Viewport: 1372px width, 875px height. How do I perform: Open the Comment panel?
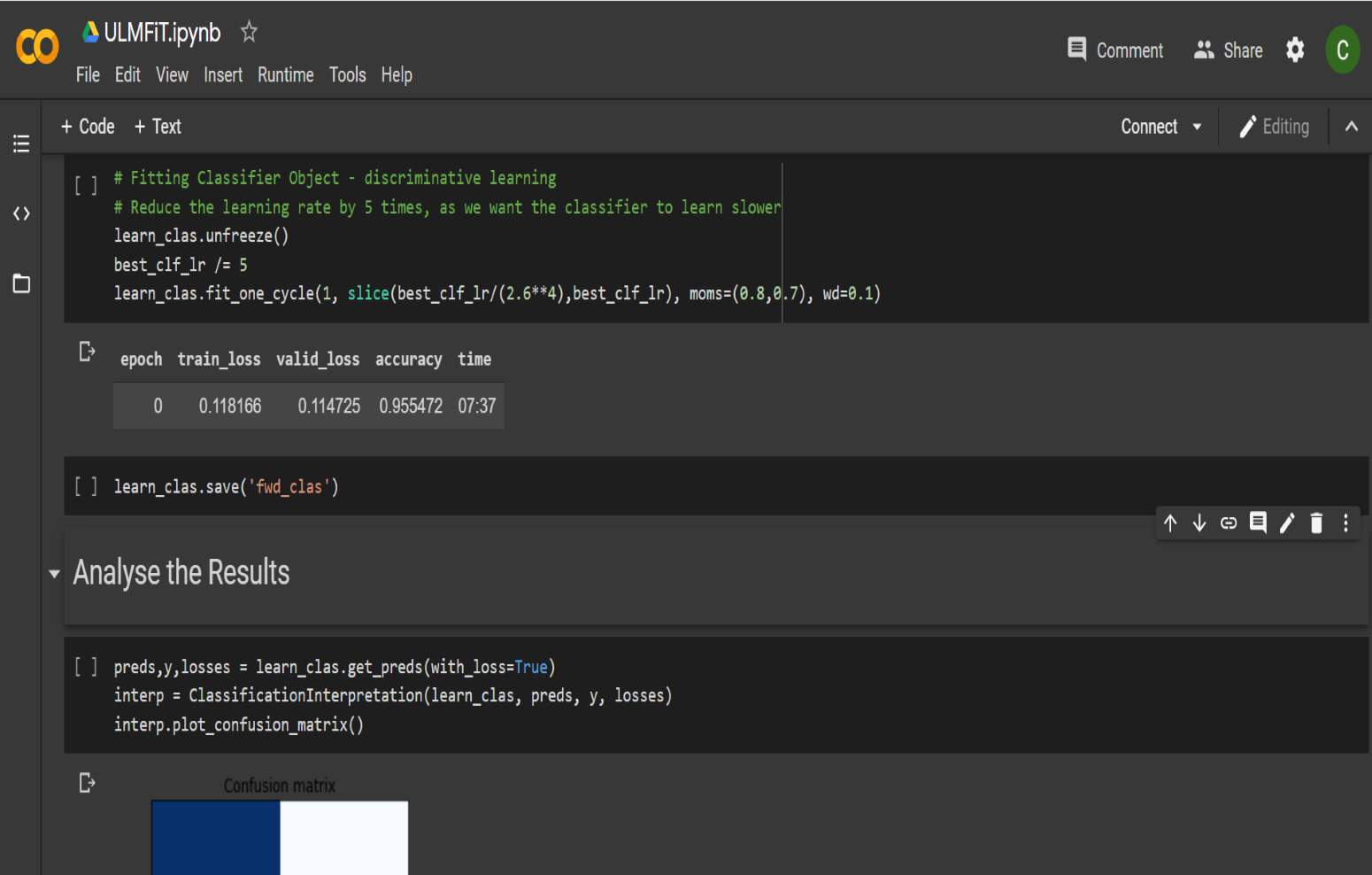pos(1115,50)
